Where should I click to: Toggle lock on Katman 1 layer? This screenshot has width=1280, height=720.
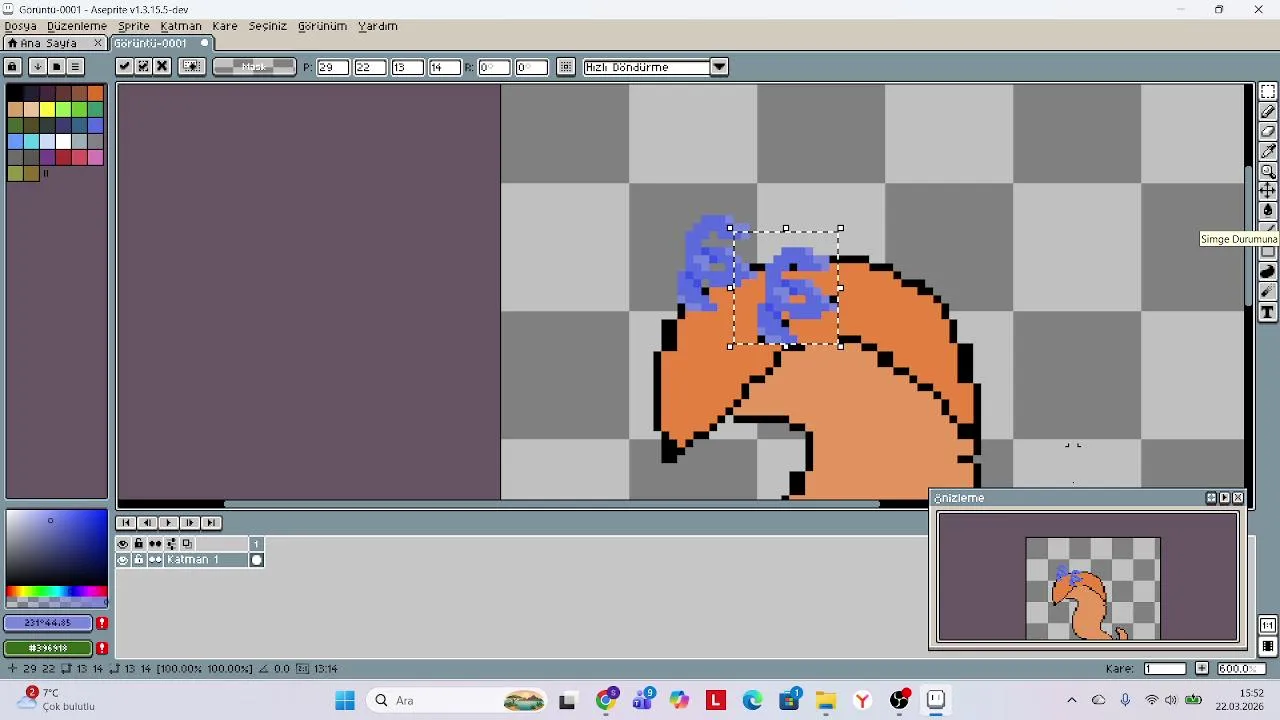pyautogui.click(x=139, y=560)
